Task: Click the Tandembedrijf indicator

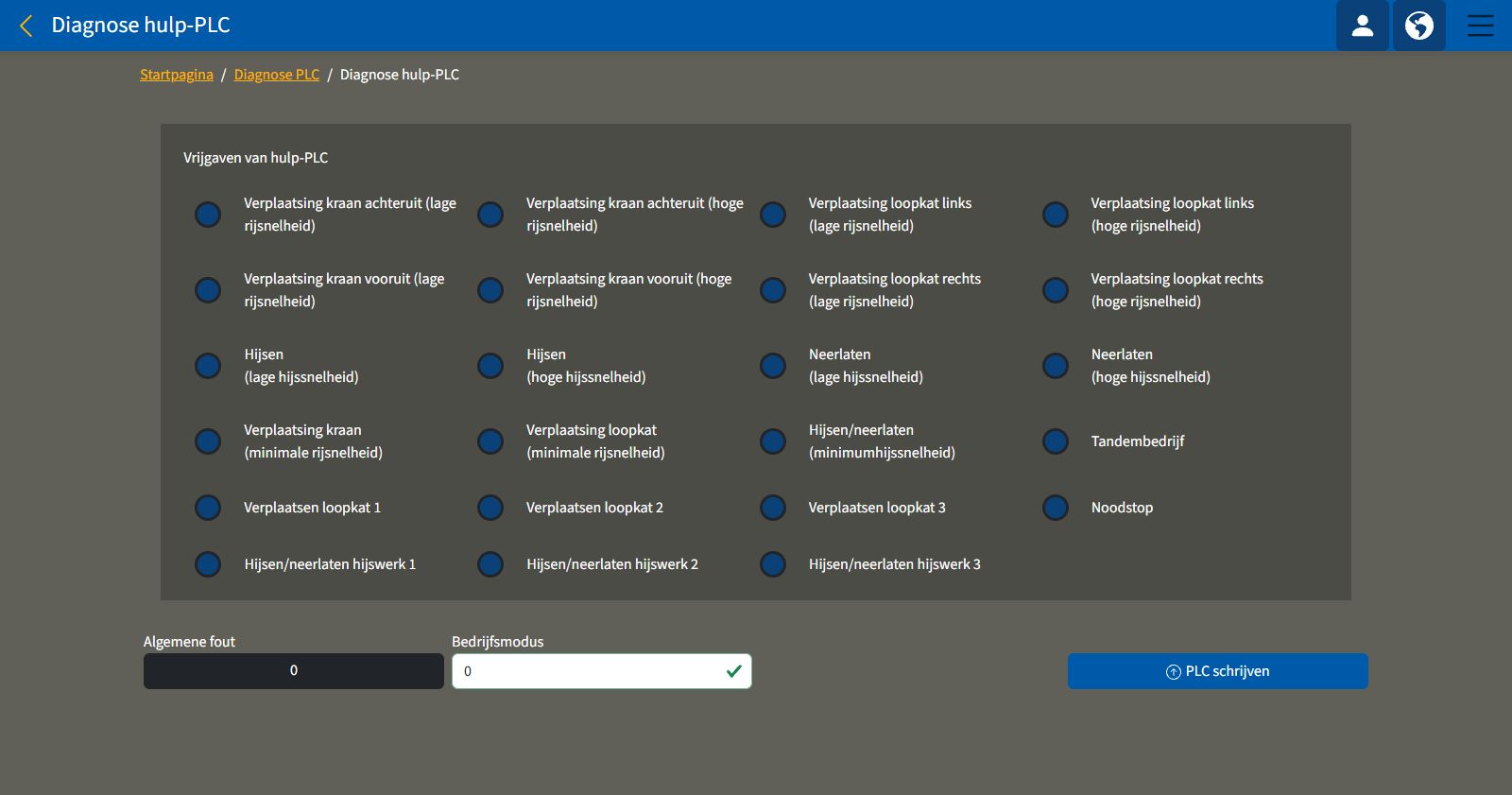Action: pyautogui.click(x=1056, y=441)
